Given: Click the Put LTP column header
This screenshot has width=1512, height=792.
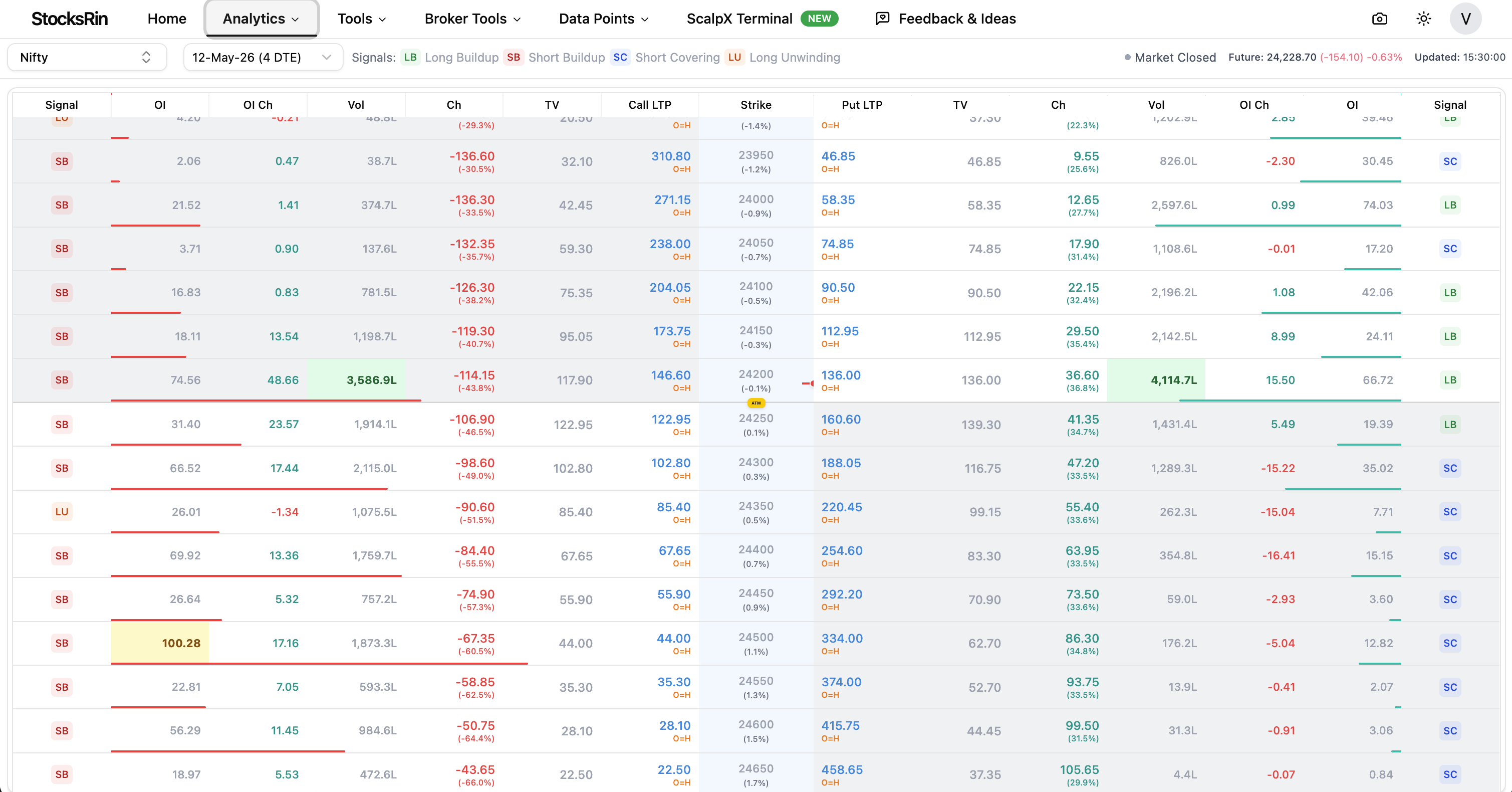Looking at the screenshot, I should click(x=862, y=104).
